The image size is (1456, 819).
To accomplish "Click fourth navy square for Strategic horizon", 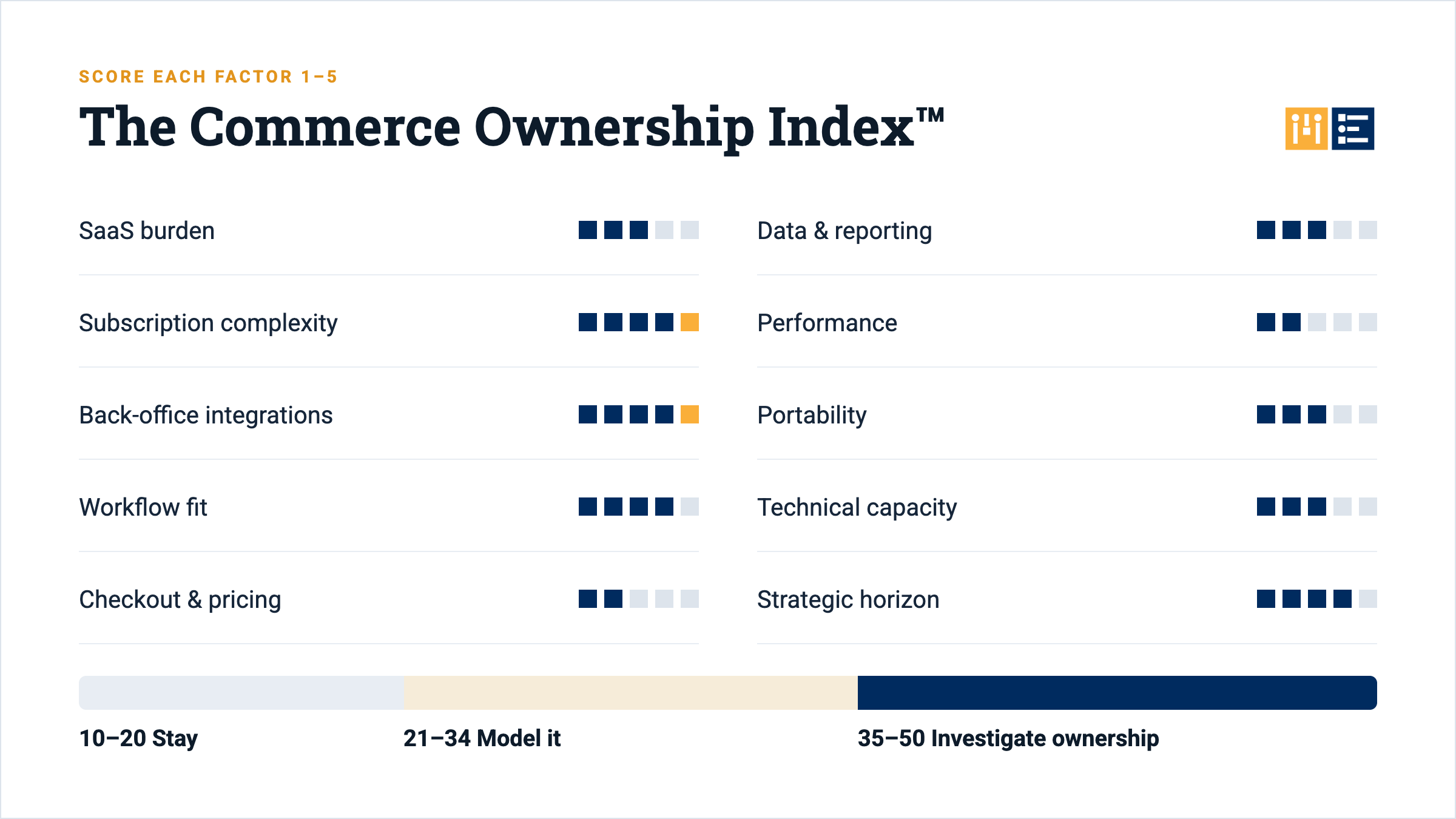I will tap(1343, 599).
